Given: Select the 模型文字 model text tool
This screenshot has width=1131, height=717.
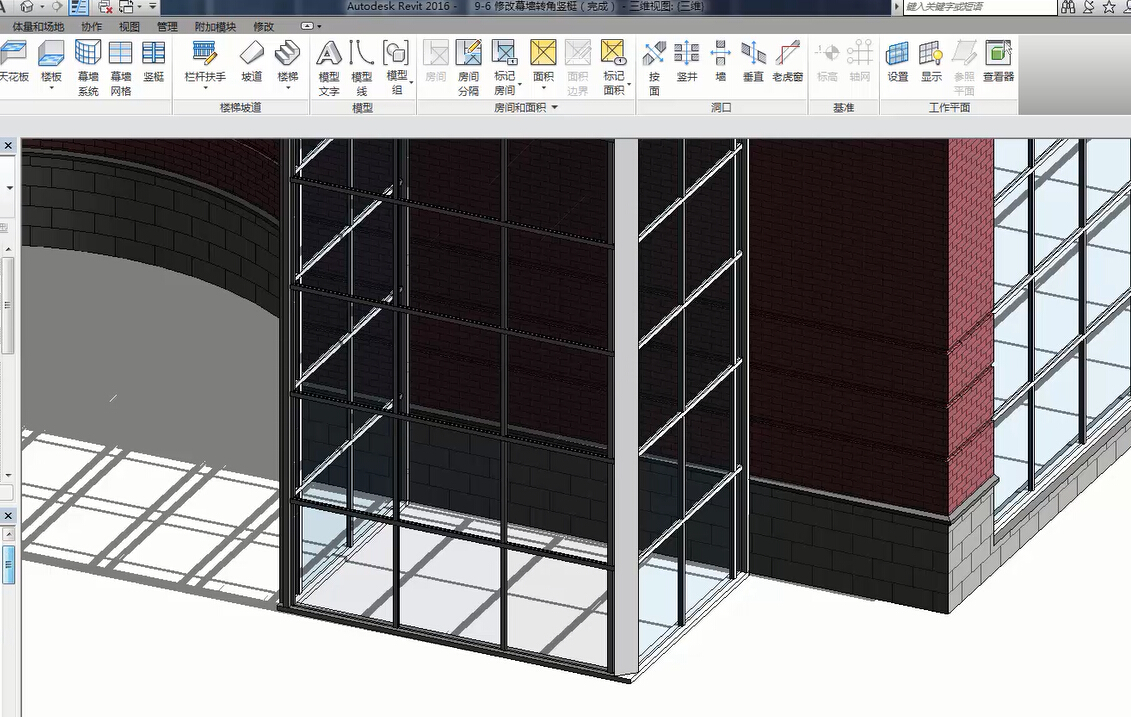Looking at the screenshot, I should [x=329, y=66].
